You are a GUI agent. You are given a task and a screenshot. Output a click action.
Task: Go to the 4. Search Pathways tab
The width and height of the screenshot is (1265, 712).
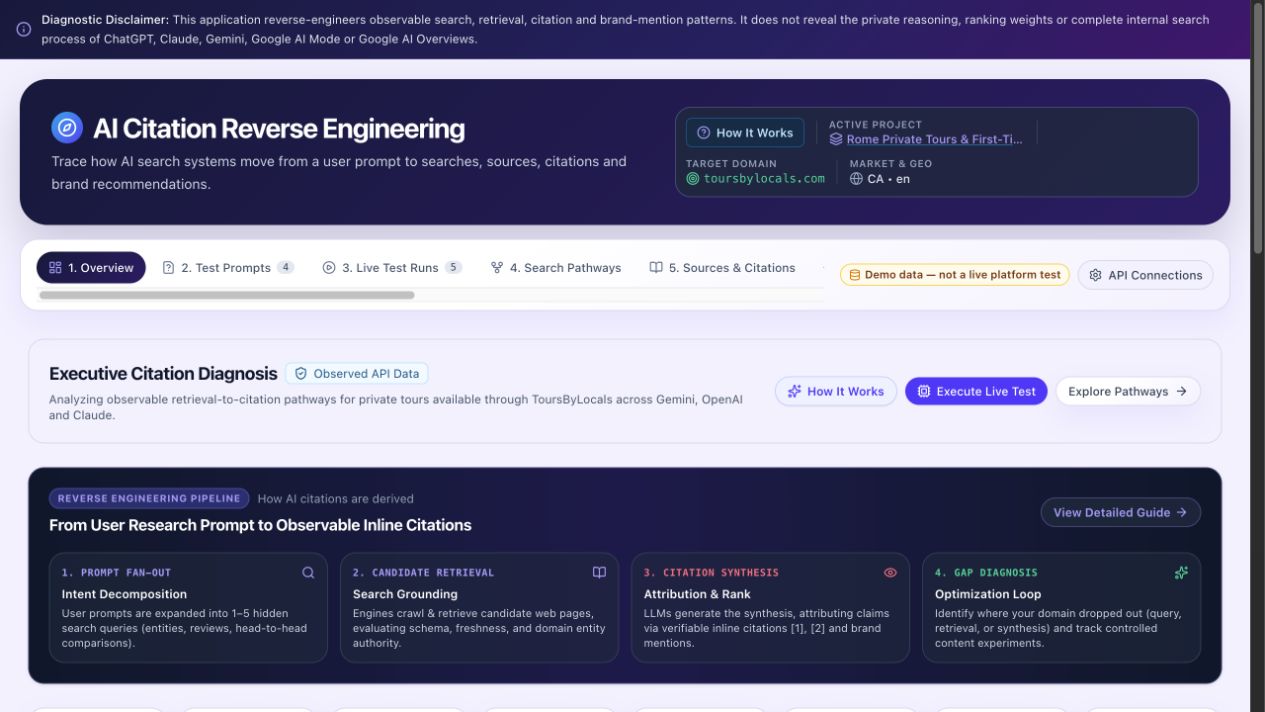coord(556,268)
